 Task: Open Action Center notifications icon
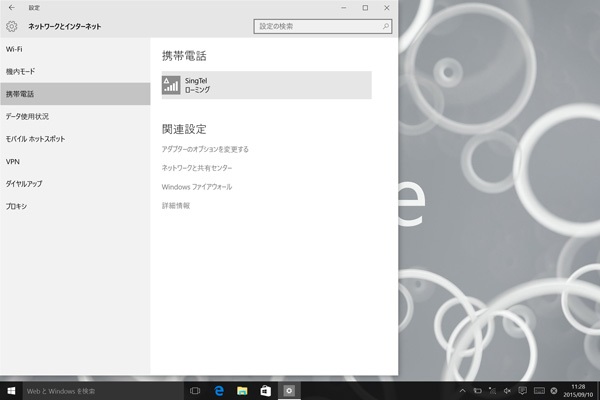click(522, 391)
